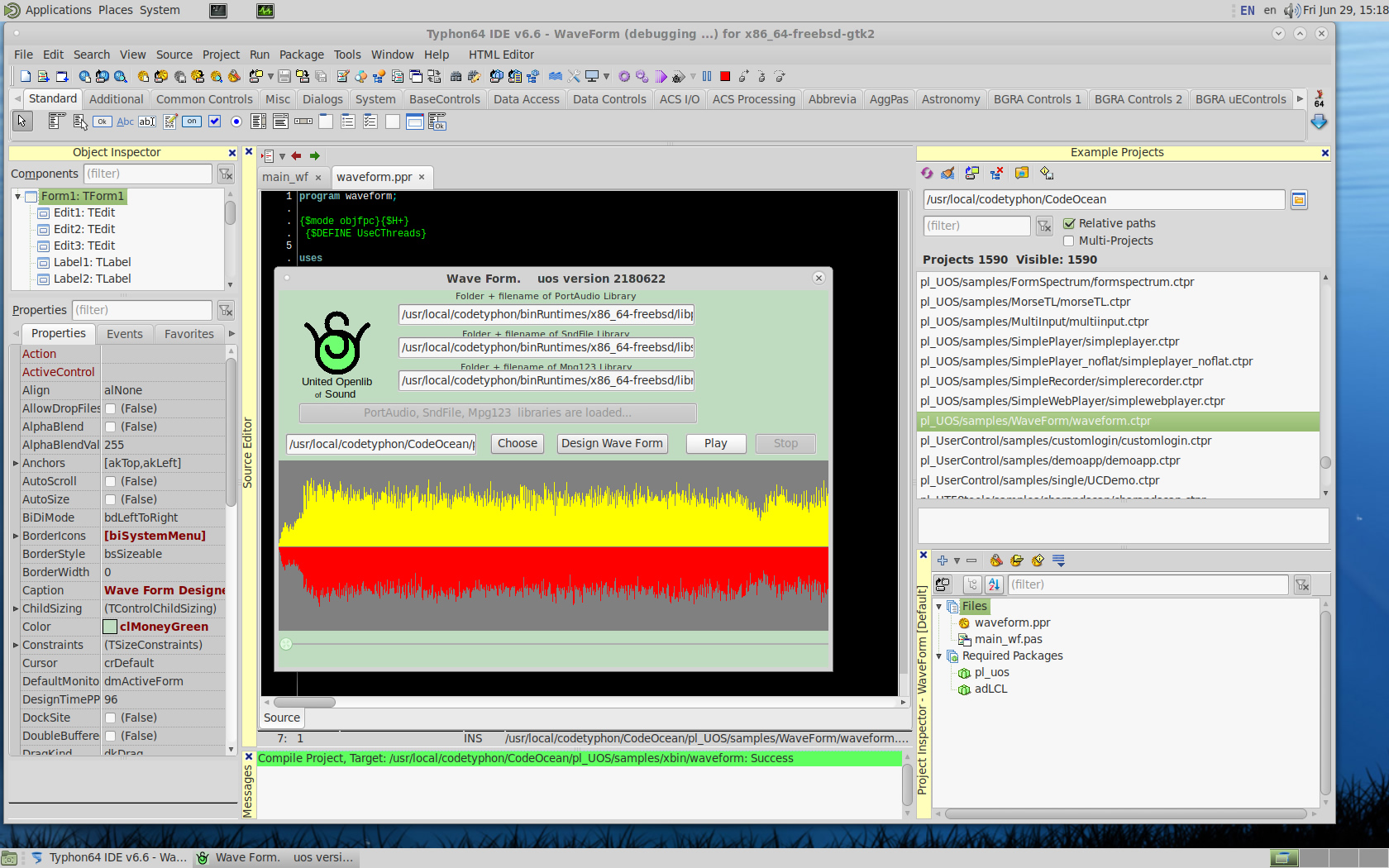1389x868 pixels.
Task: Select the TMainMenu component in the palette
Action: (56, 122)
